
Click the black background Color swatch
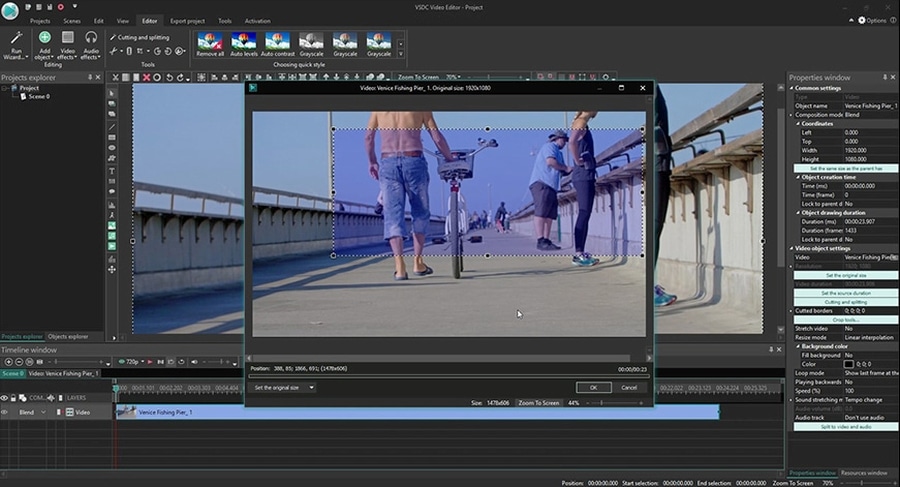(849, 364)
